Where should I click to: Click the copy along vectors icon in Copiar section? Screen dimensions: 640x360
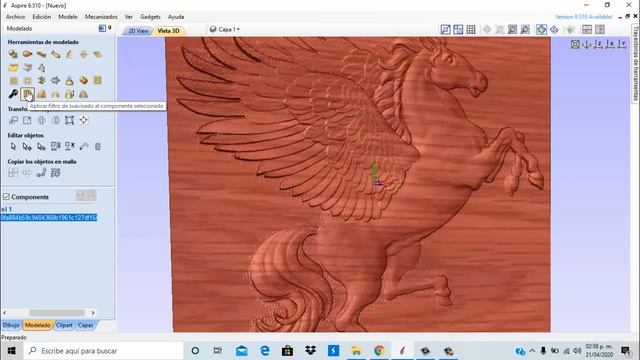click(x=41, y=173)
